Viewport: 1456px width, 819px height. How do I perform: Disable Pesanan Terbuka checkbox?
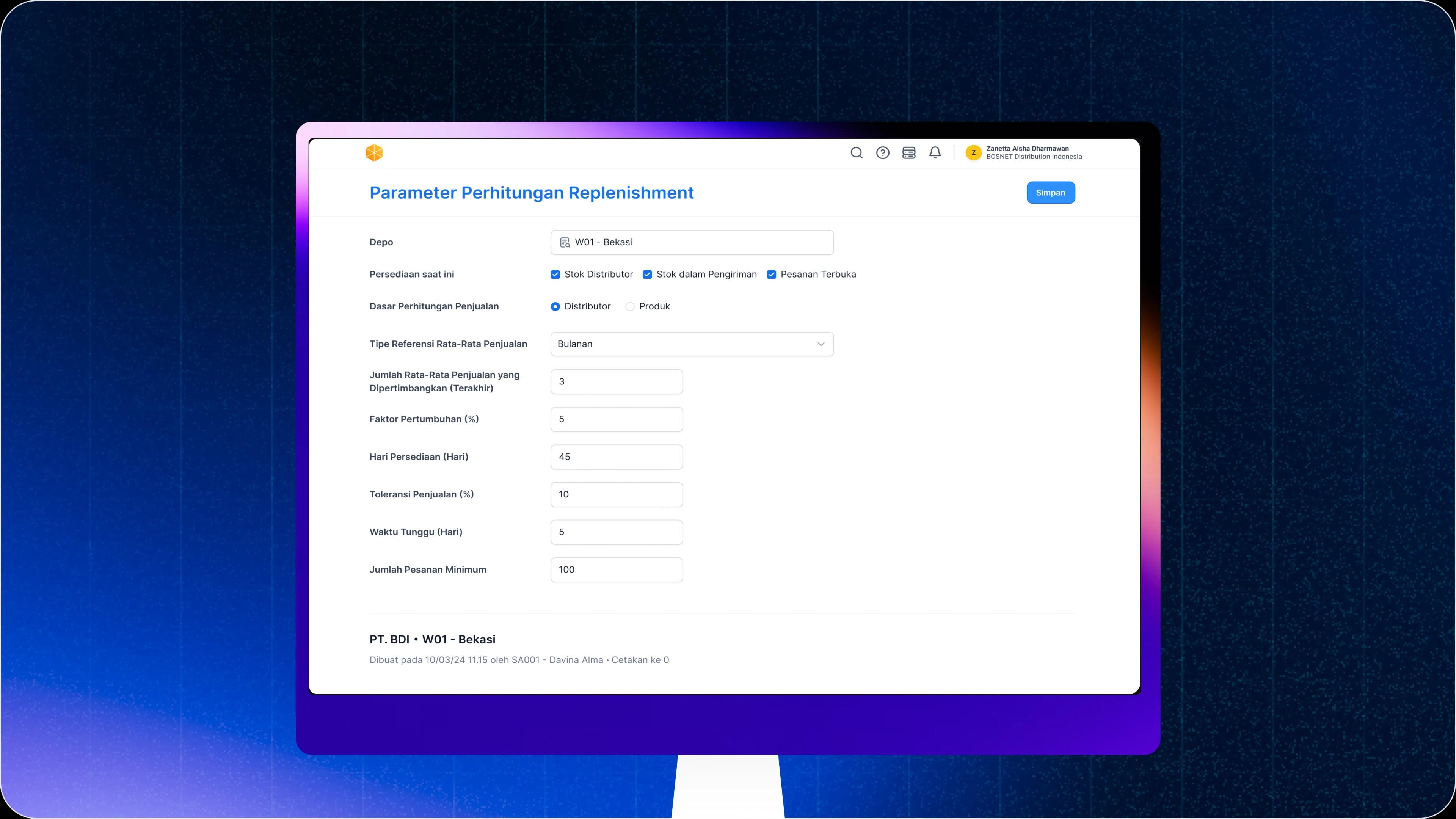point(771,275)
